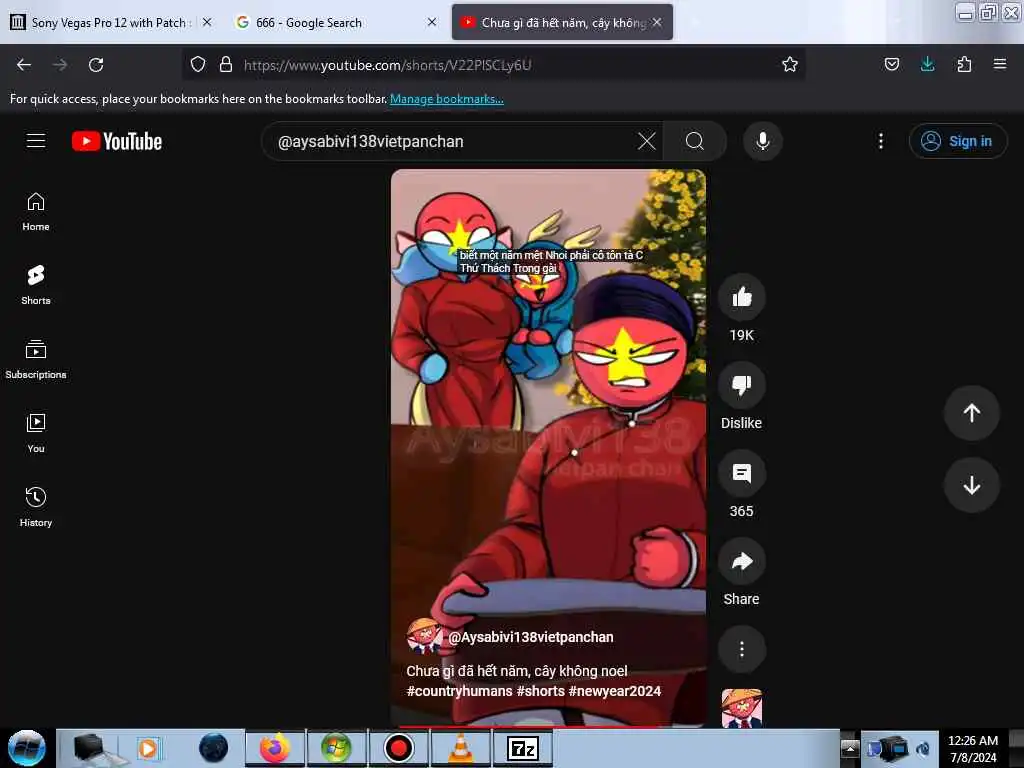Image resolution: width=1024 pixels, height=768 pixels.
Task: Share this short video
Action: coord(742,562)
